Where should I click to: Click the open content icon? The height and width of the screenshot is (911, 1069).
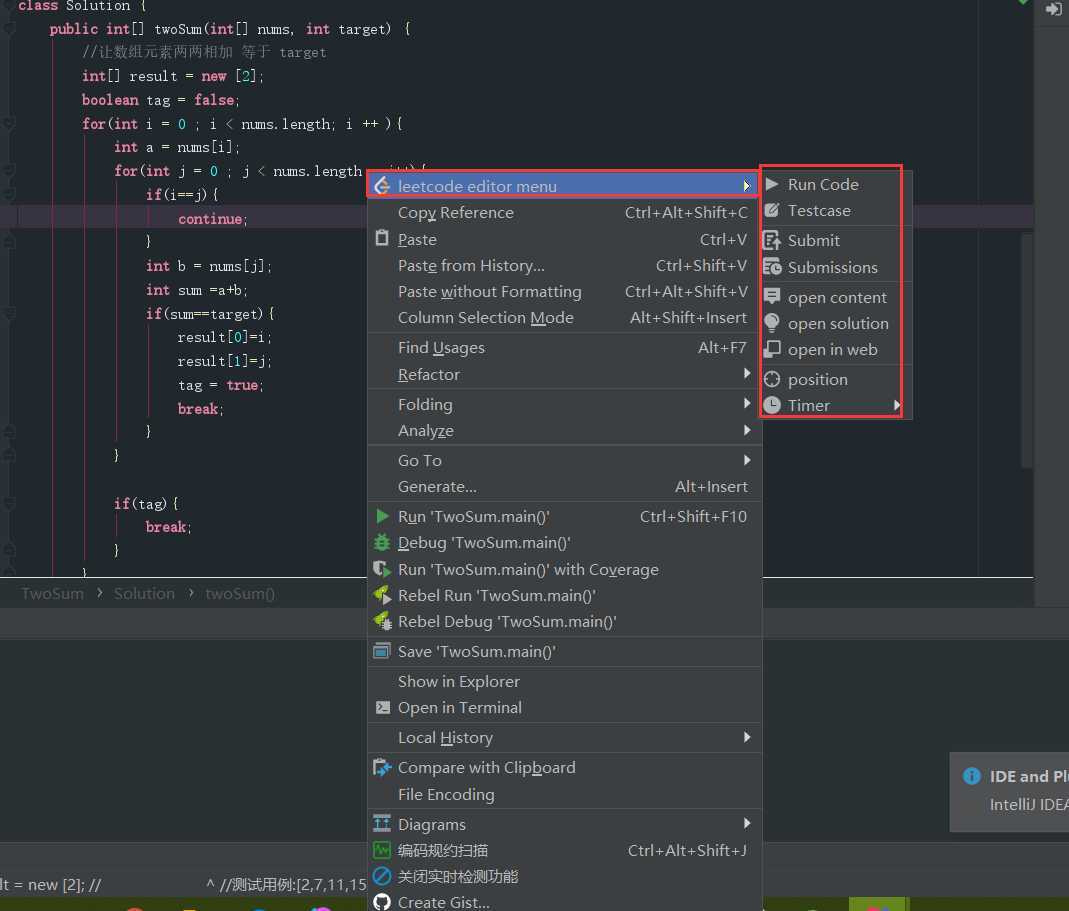772,297
